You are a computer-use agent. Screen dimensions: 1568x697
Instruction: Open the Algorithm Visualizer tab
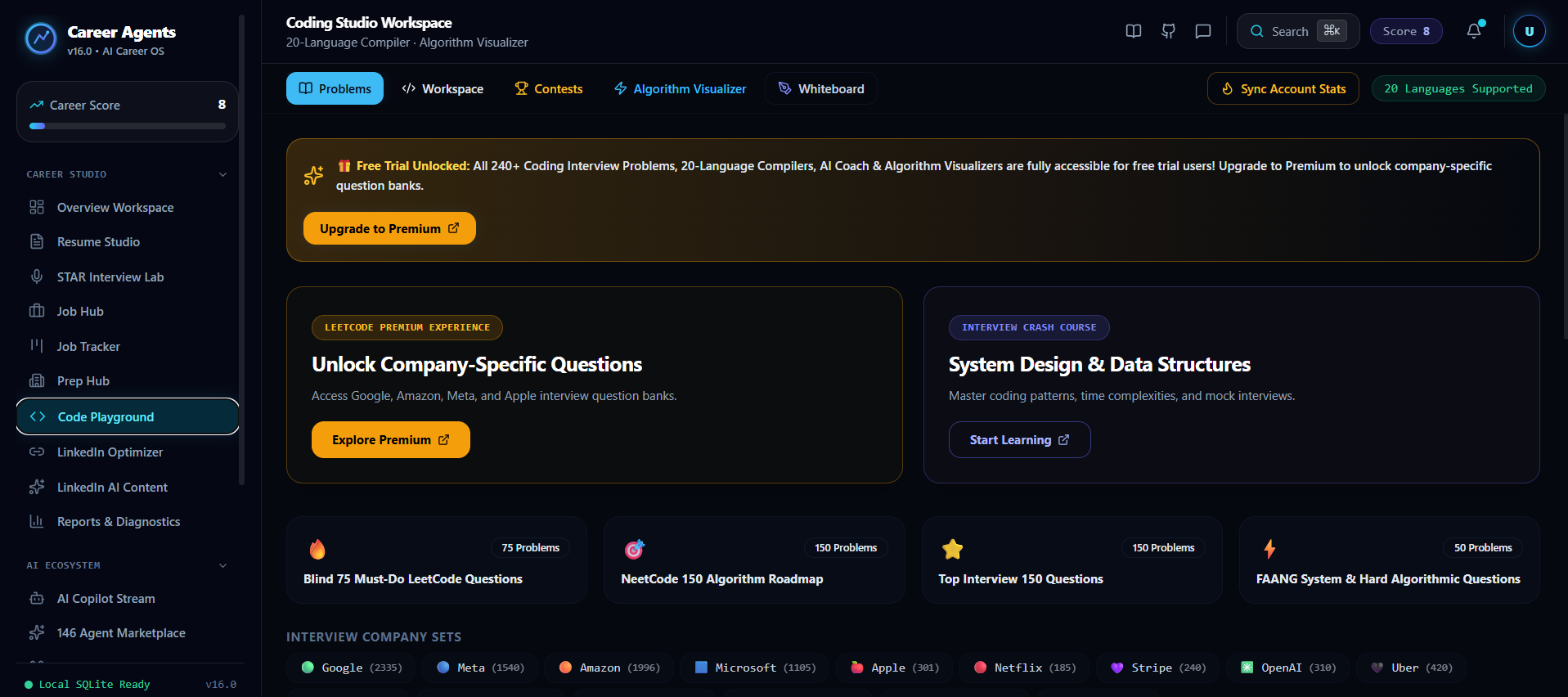point(681,88)
